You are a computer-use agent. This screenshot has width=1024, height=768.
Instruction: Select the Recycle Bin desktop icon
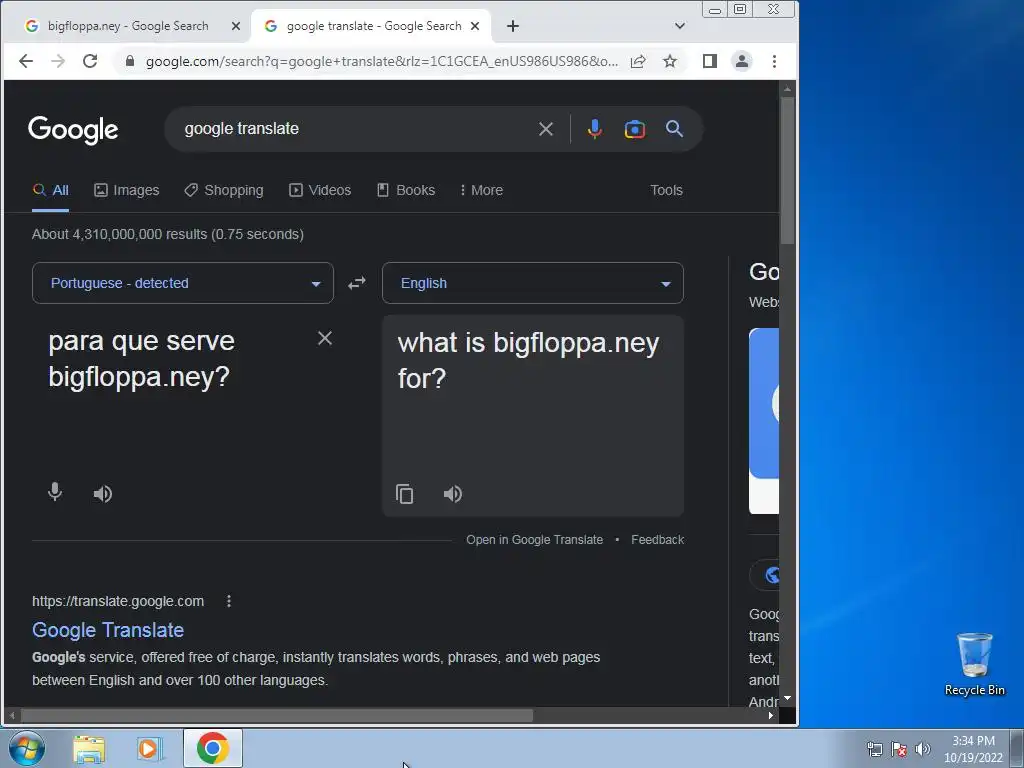(974, 664)
